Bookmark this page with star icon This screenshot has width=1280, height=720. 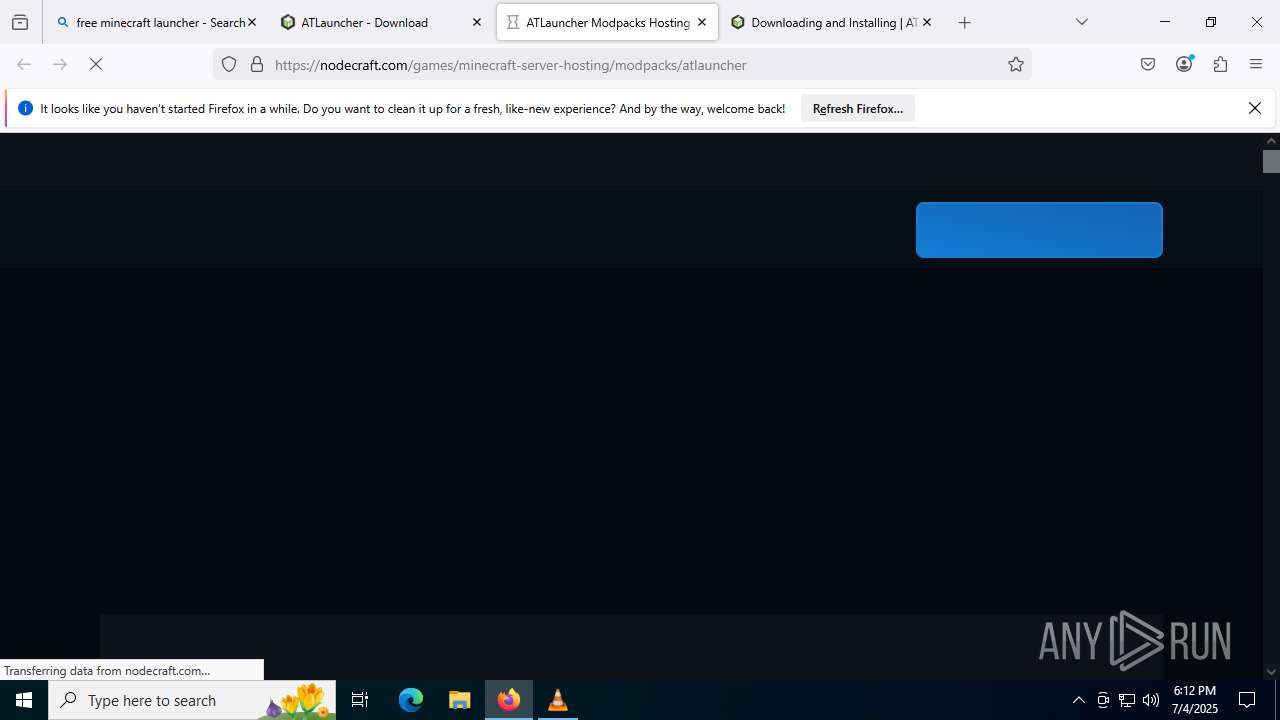point(1016,64)
